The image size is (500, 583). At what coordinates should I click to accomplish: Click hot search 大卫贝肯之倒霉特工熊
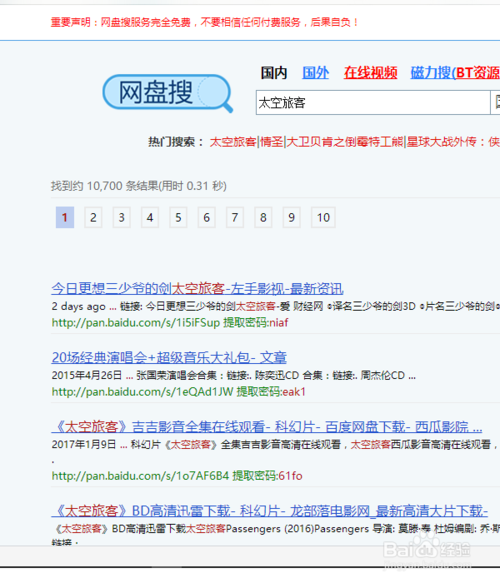(345, 142)
